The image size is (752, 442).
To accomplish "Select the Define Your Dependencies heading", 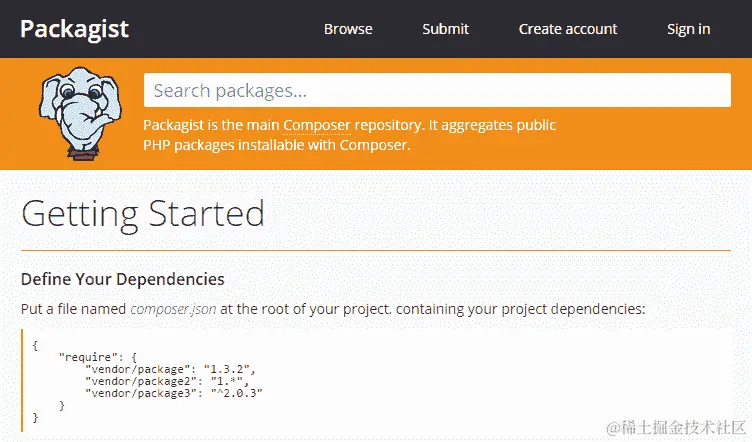I will click(122, 278).
